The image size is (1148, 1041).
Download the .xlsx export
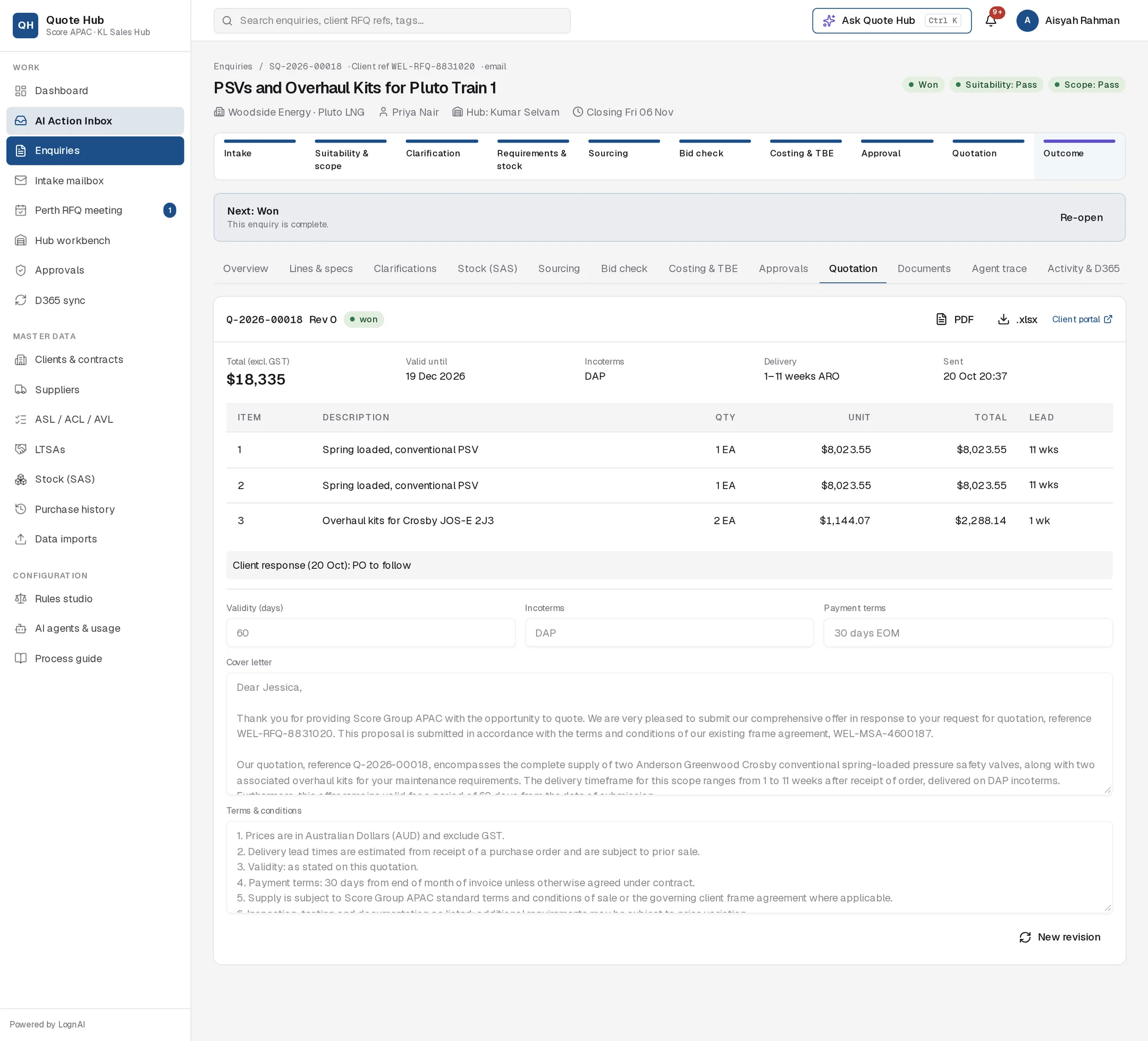pos(1017,319)
